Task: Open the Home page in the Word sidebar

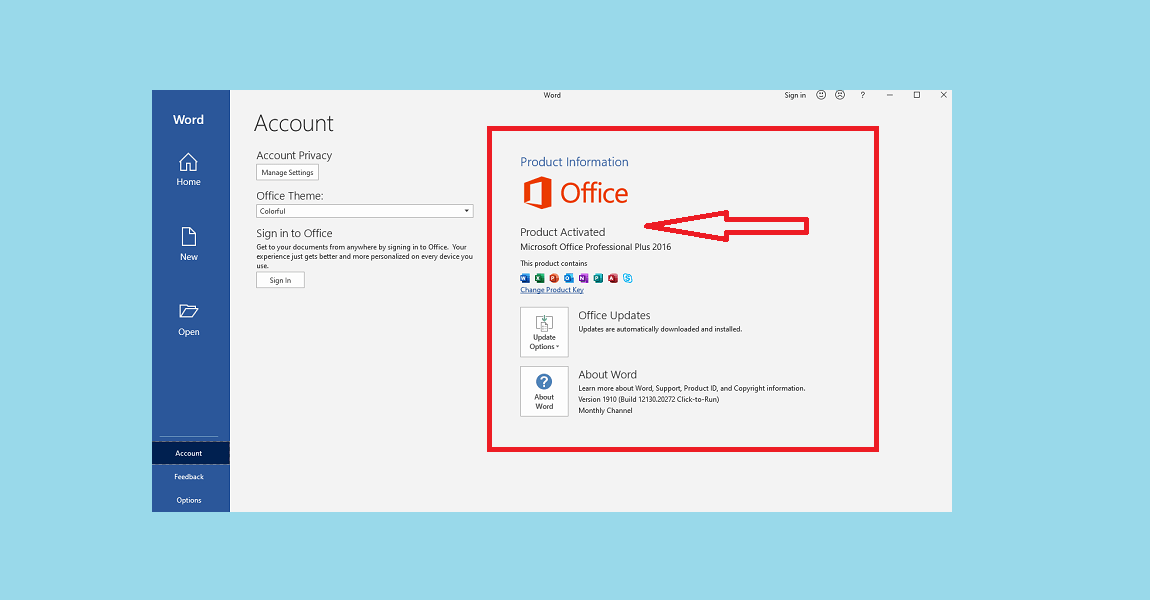Action: pyautogui.click(x=188, y=169)
